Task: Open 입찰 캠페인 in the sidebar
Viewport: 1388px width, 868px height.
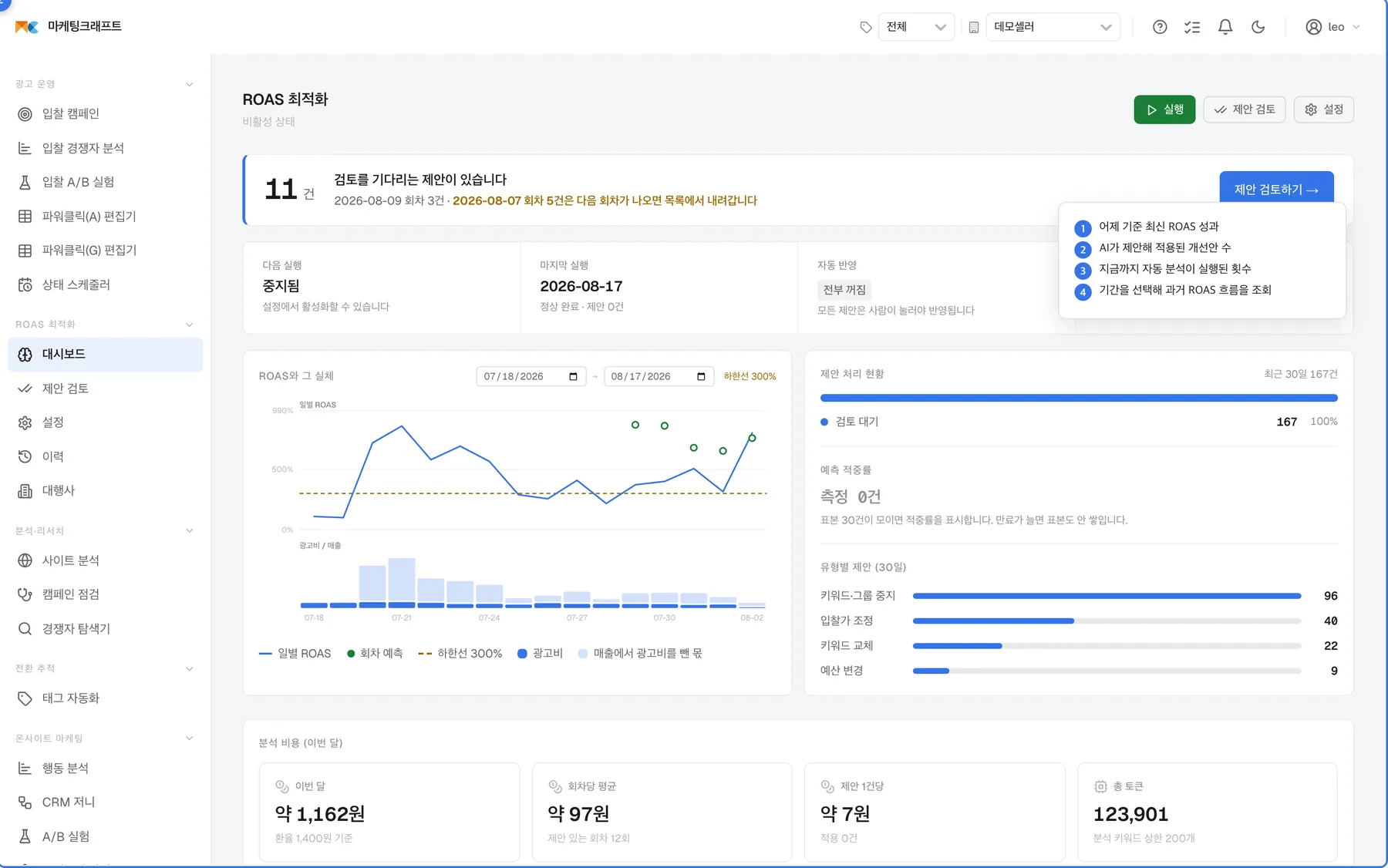Action: tap(105, 114)
